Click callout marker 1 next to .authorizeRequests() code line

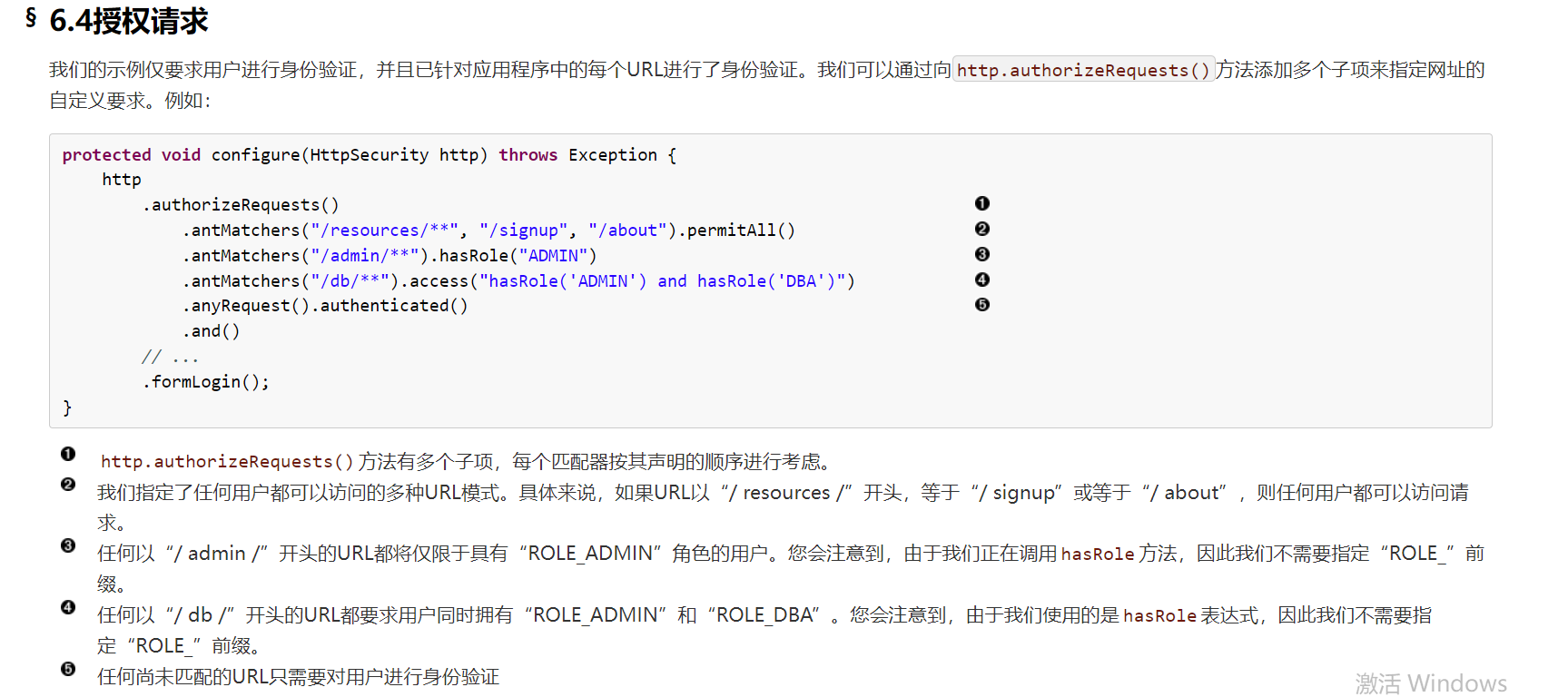981,203
